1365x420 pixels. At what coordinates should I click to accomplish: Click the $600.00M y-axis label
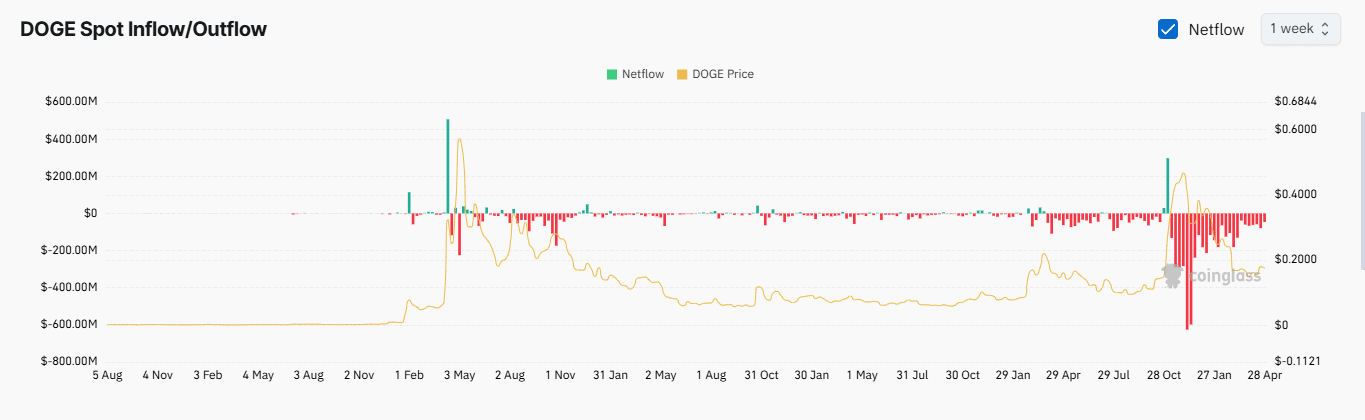pyautogui.click(x=69, y=101)
